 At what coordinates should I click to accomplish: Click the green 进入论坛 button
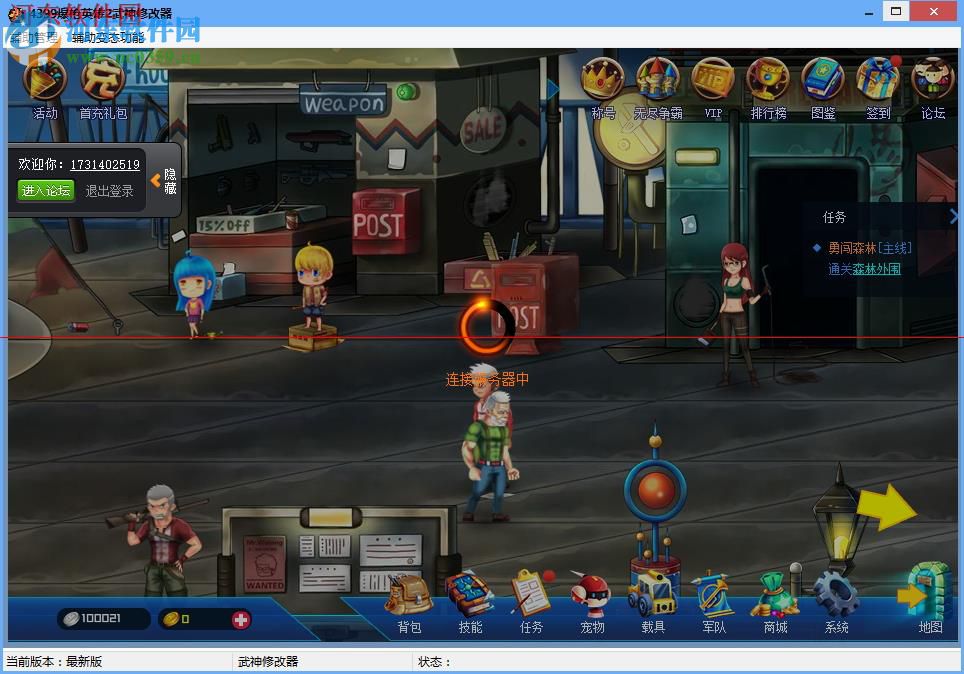pyautogui.click(x=46, y=191)
